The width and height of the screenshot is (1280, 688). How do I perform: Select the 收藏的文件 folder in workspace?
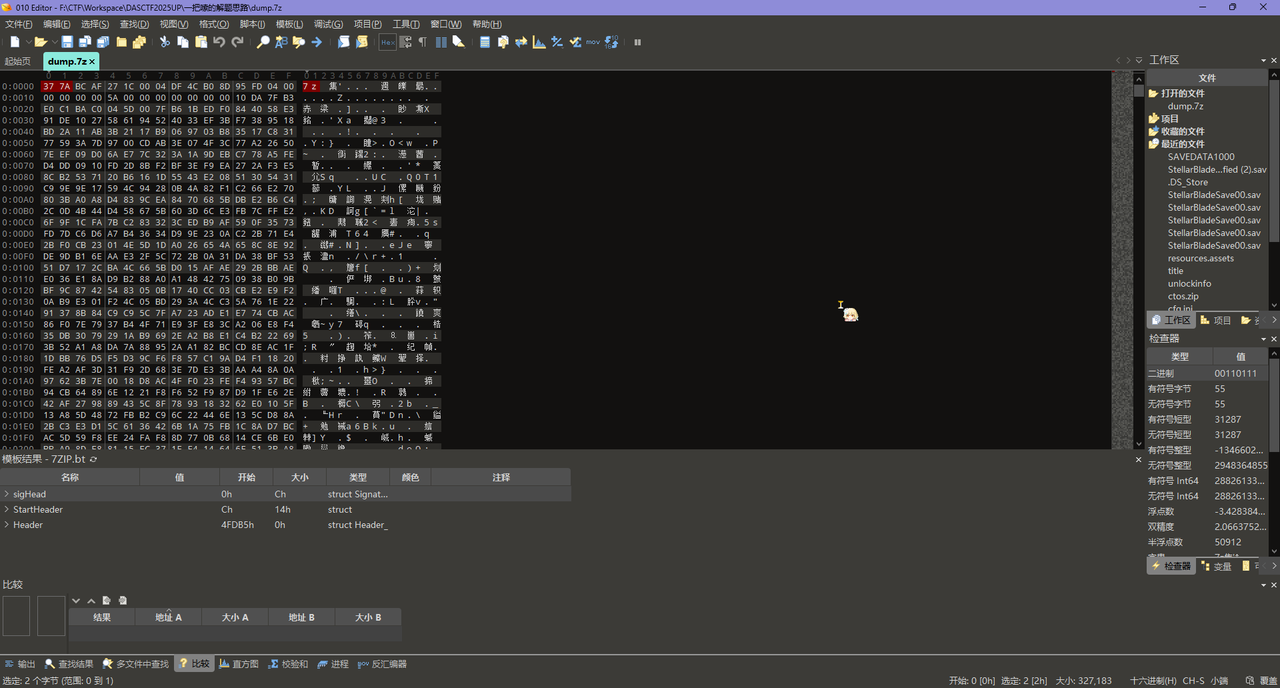[1175, 131]
